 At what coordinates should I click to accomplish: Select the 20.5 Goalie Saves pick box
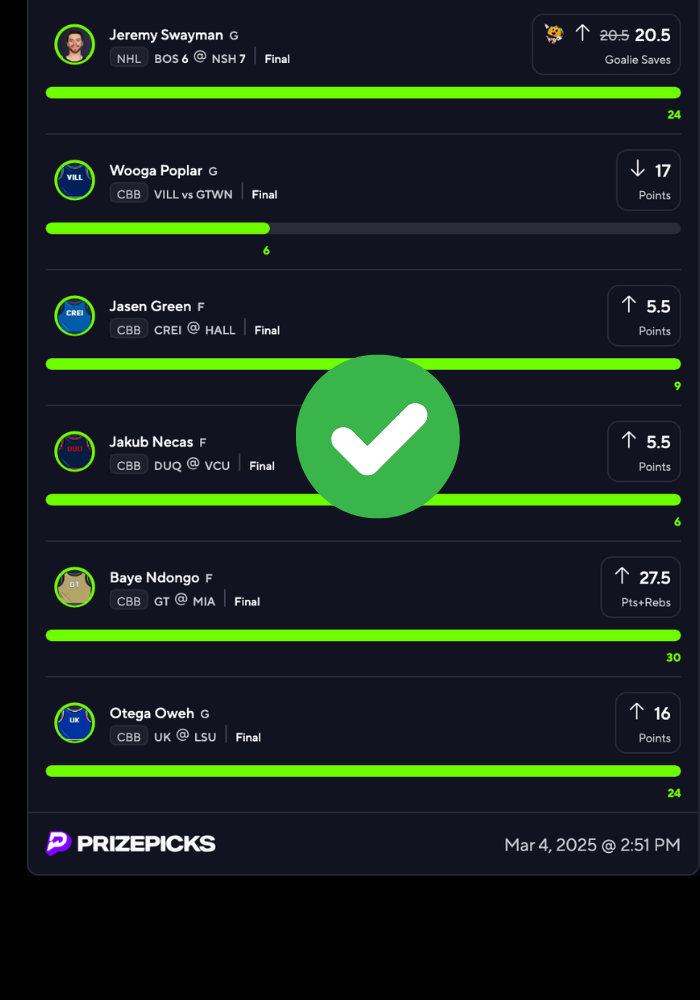coord(606,45)
